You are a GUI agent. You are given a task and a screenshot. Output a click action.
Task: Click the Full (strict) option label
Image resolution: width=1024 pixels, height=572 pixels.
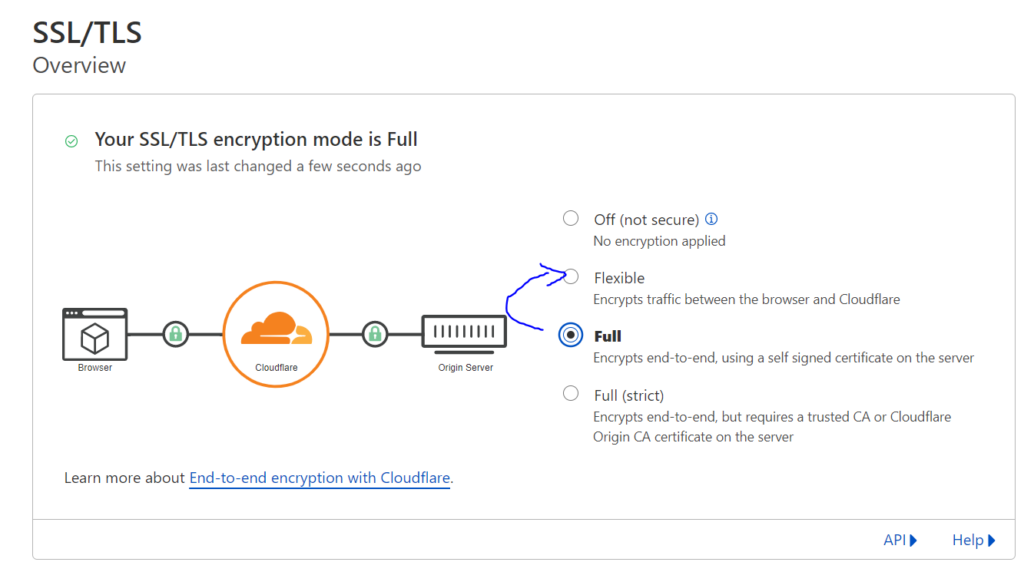click(x=629, y=396)
